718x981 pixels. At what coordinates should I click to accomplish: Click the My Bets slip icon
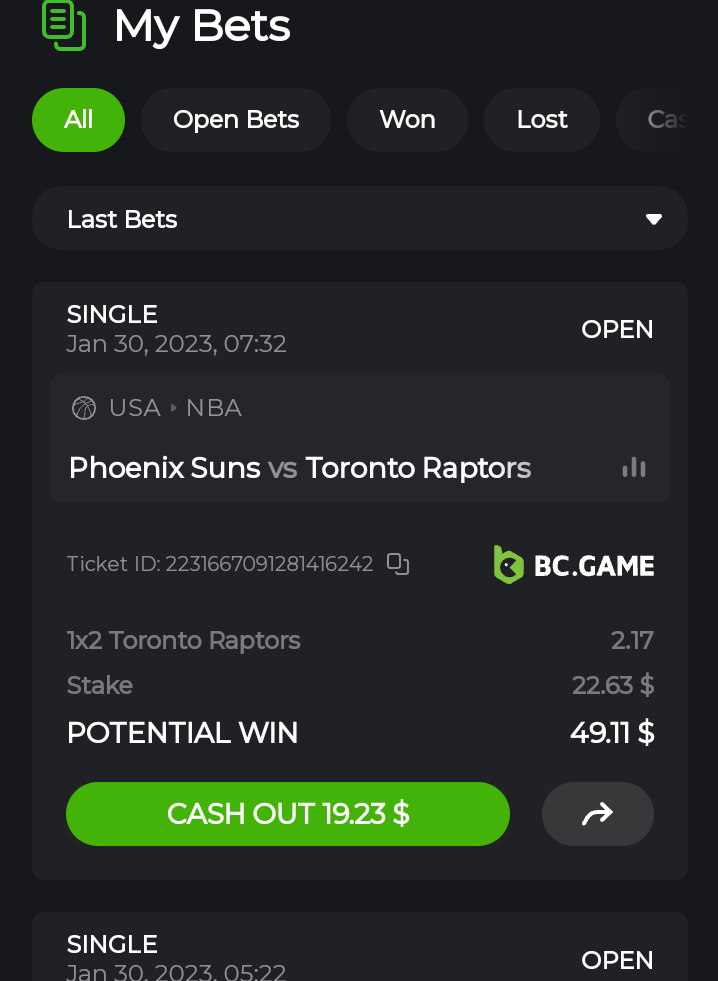(x=64, y=24)
